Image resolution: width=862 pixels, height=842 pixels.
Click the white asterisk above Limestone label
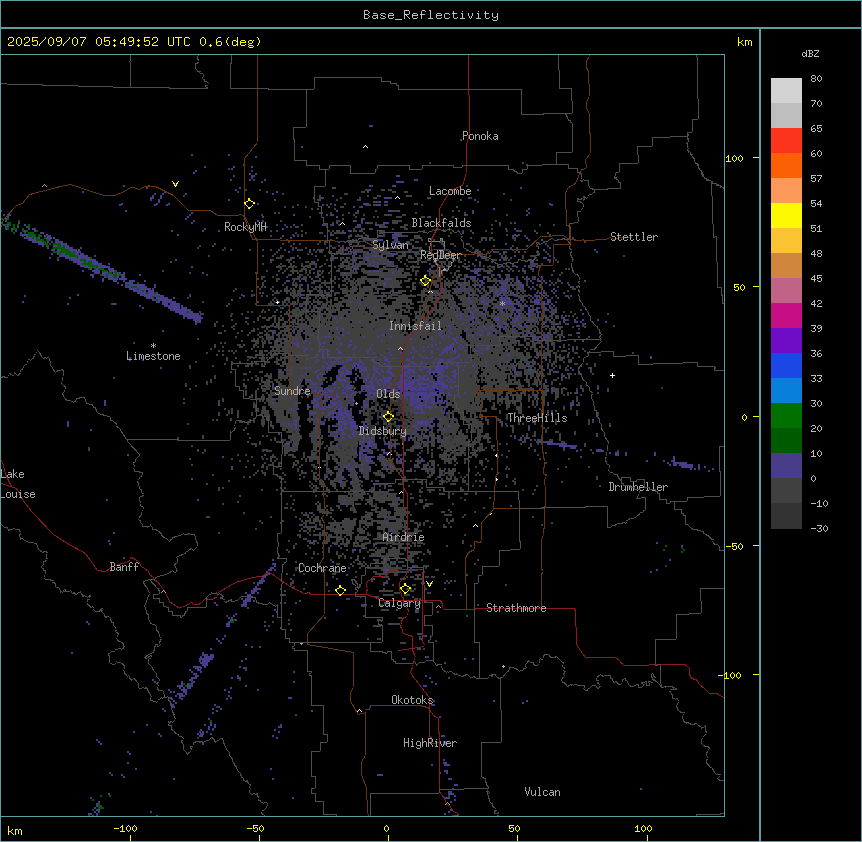153,346
